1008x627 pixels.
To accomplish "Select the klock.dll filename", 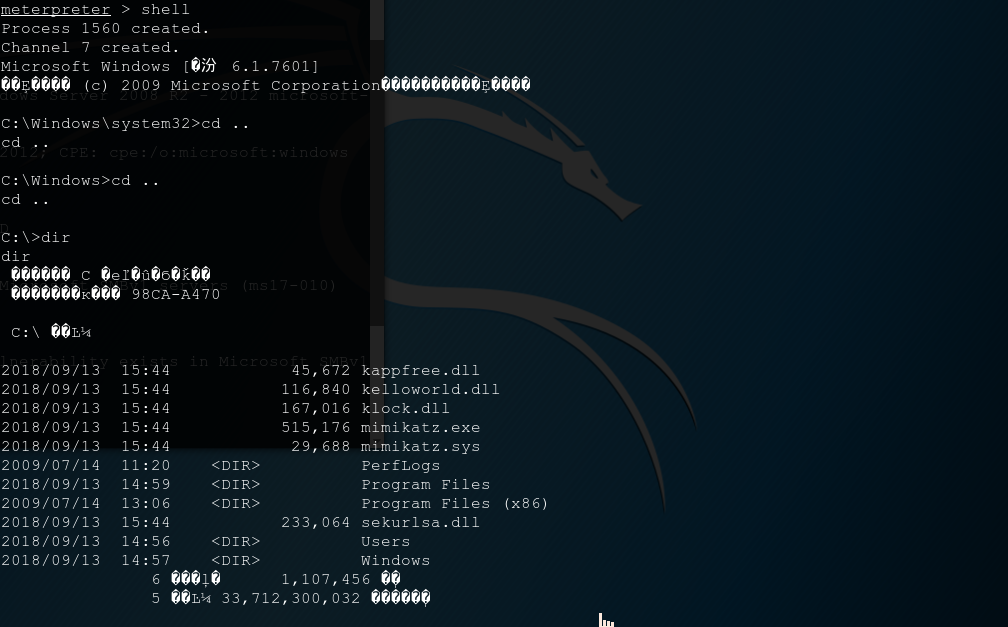I will point(405,408).
